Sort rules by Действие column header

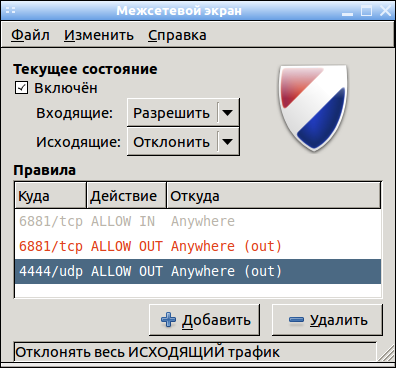click(127, 195)
